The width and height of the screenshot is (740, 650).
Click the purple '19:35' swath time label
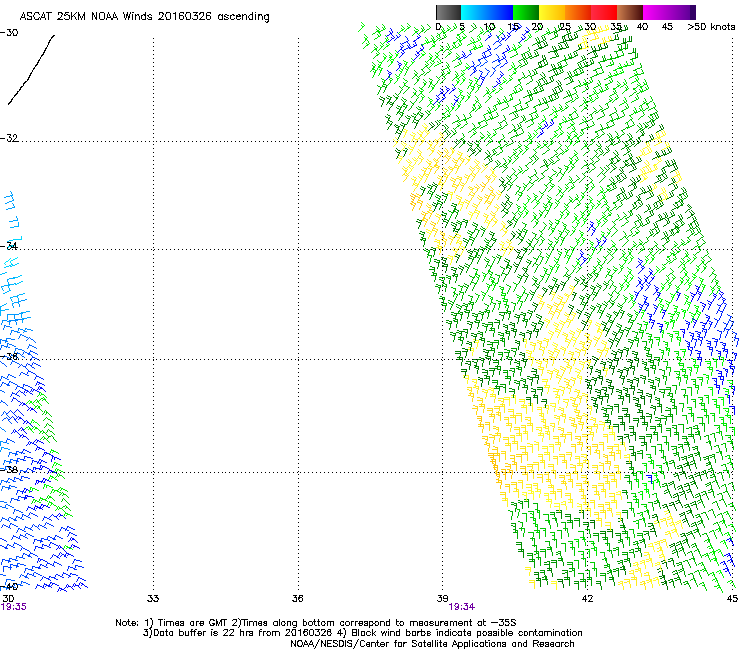click(14, 607)
